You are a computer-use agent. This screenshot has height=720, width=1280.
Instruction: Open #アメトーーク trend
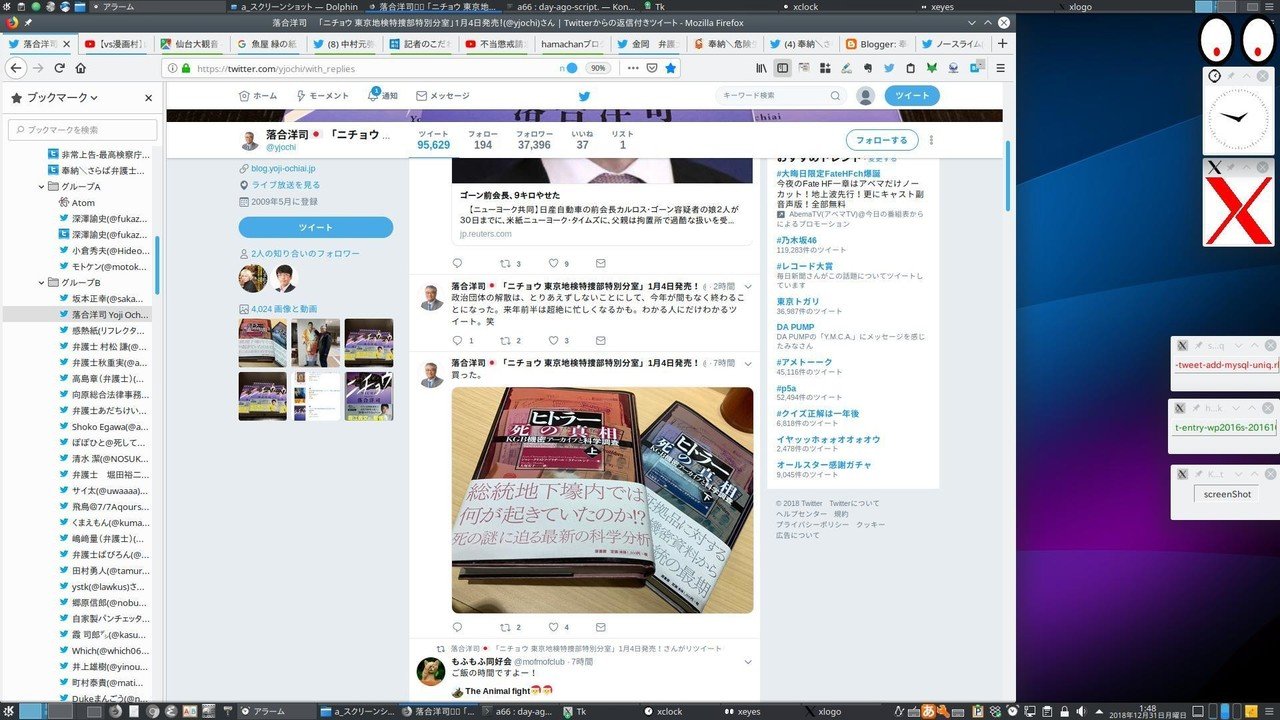(804, 362)
